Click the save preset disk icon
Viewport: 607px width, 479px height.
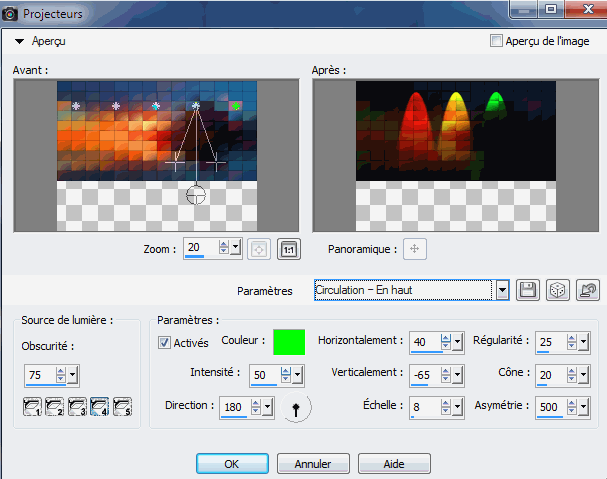[x=528, y=290]
